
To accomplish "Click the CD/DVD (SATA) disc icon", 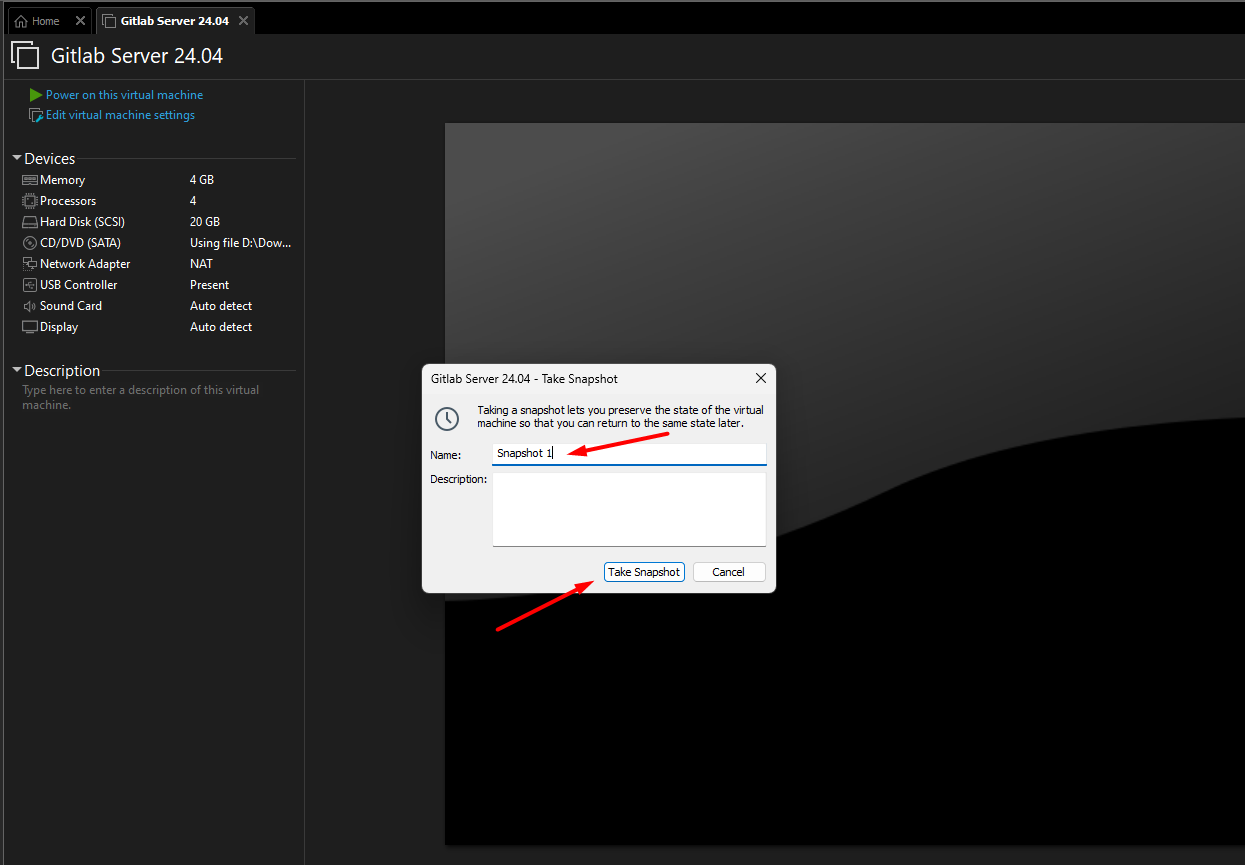I will (x=29, y=243).
